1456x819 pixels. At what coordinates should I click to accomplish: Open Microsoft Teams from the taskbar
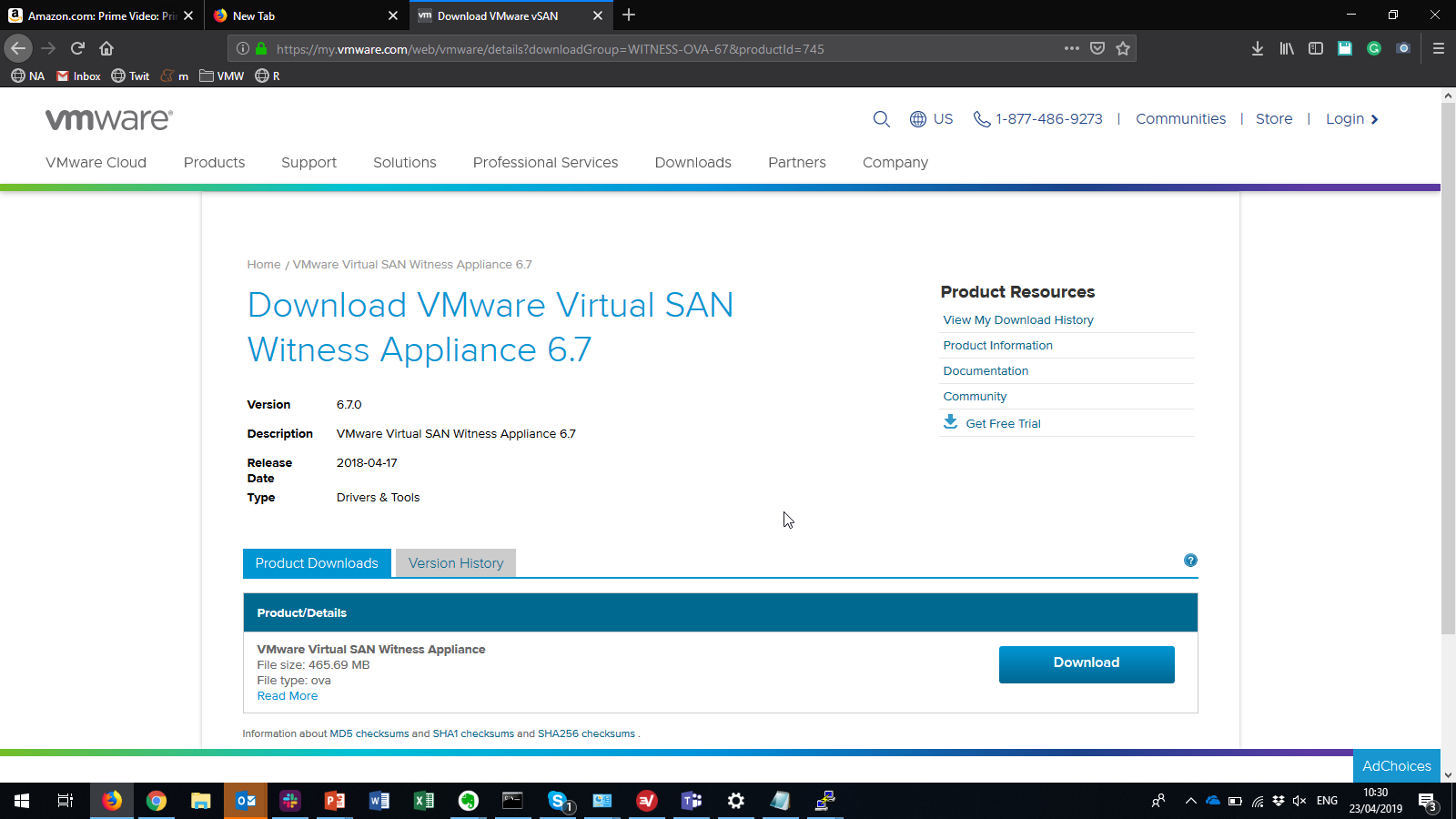point(692,801)
